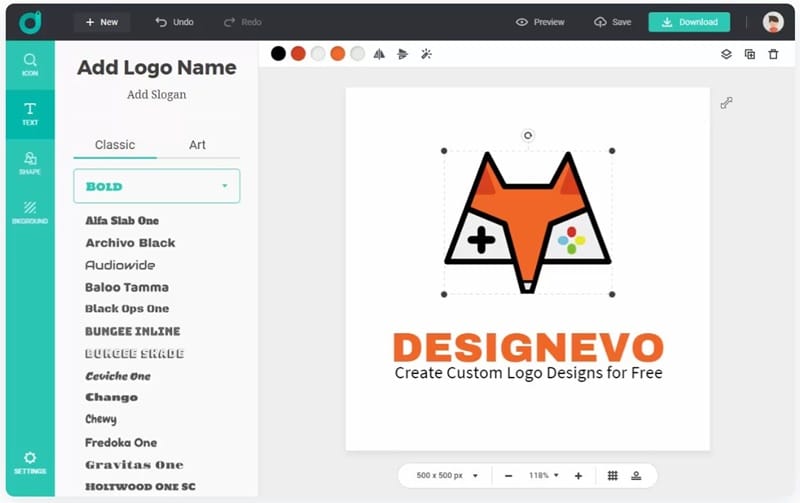This screenshot has width=800, height=503.
Task: Click the rotate handle above fox icon
Action: 528,135
